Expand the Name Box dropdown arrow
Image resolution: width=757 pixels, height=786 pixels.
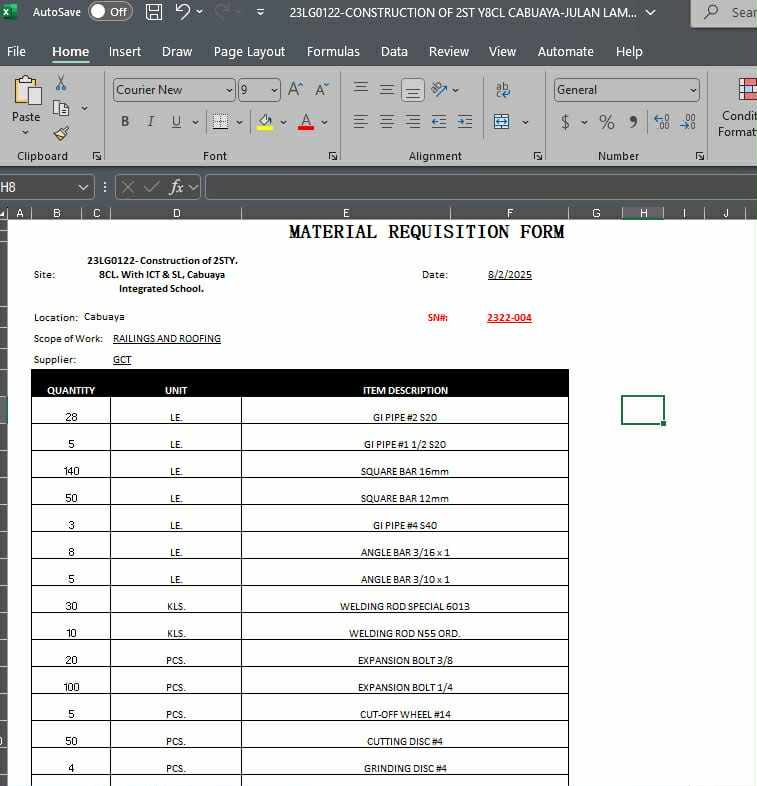(x=84, y=187)
